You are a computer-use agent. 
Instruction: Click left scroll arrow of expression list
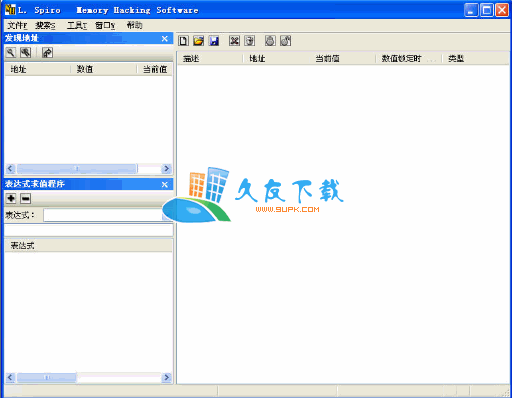point(10,378)
